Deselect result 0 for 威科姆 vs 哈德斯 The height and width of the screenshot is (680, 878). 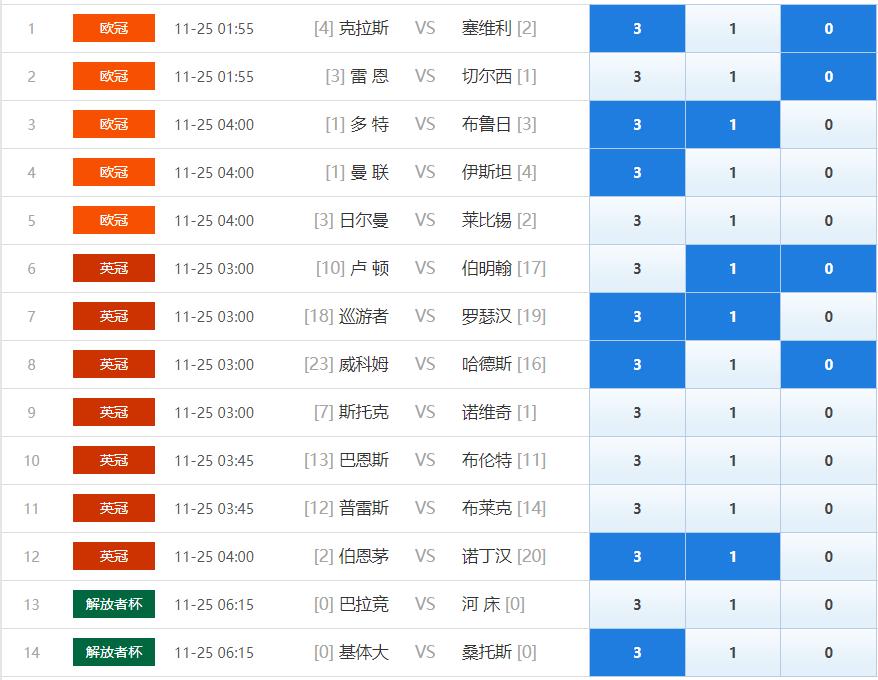828,365
